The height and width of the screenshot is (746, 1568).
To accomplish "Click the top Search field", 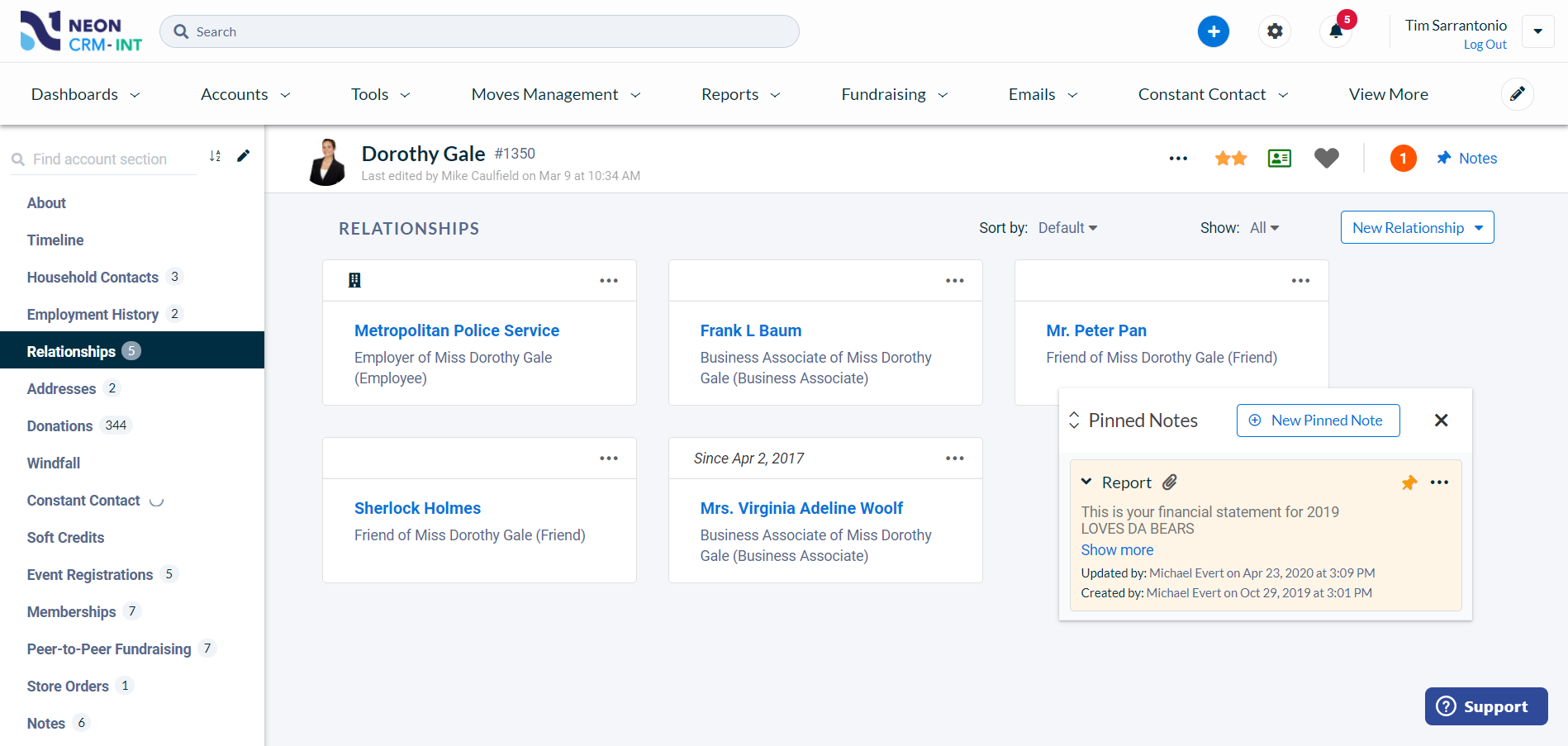I will pyautogui.click(x=479, y=31).
